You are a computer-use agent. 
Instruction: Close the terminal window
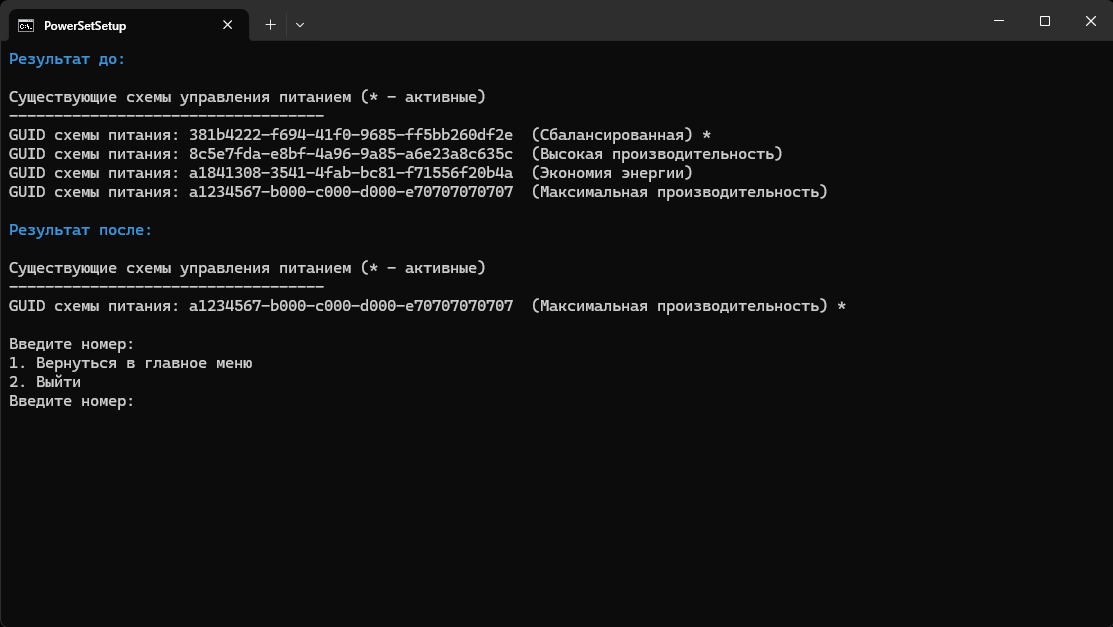pos(1090,21)
